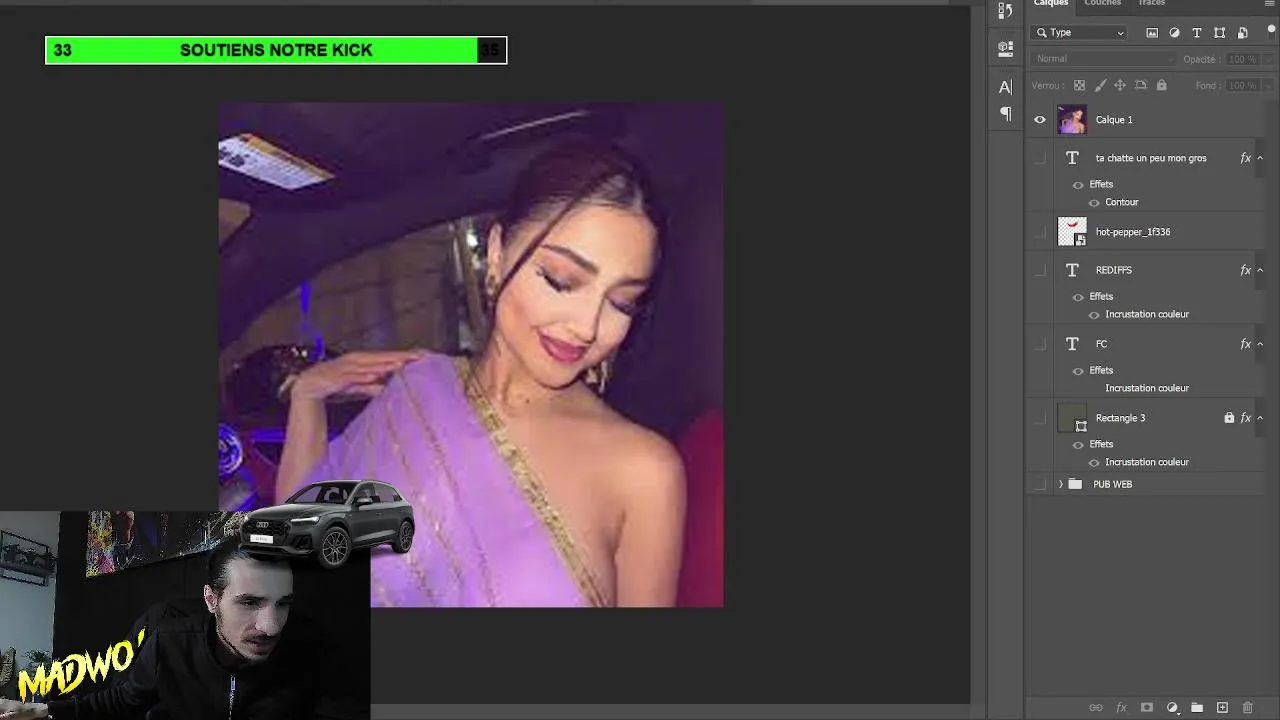Show the 'ta chatte un peu mon gros' layer
1280x720 pixels.
(1040, 158)
